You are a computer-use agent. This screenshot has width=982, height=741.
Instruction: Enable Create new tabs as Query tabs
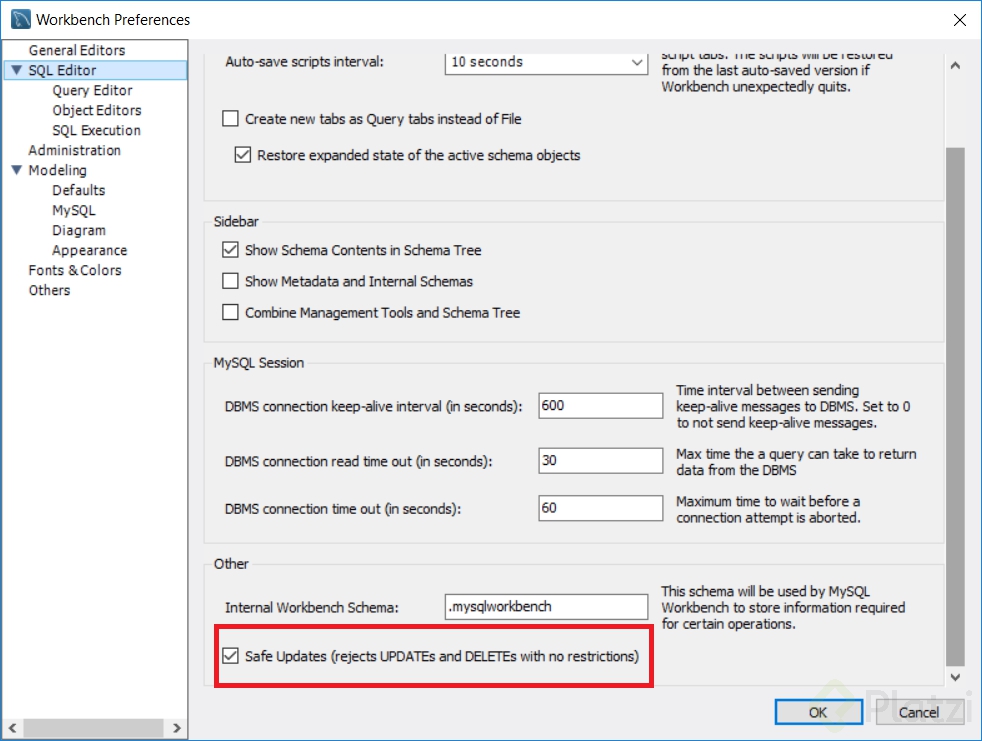click(x=230, y=118)
